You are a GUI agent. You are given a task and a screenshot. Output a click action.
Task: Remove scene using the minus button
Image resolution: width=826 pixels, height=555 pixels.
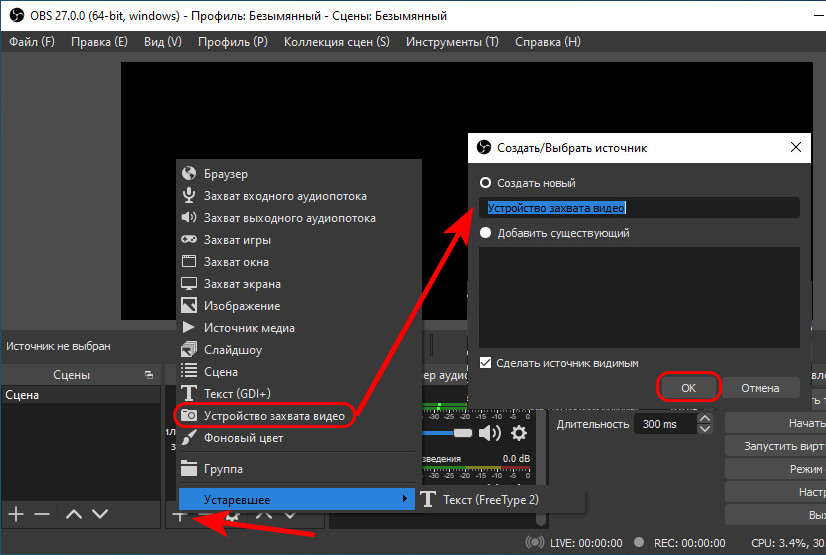[42, 514]
